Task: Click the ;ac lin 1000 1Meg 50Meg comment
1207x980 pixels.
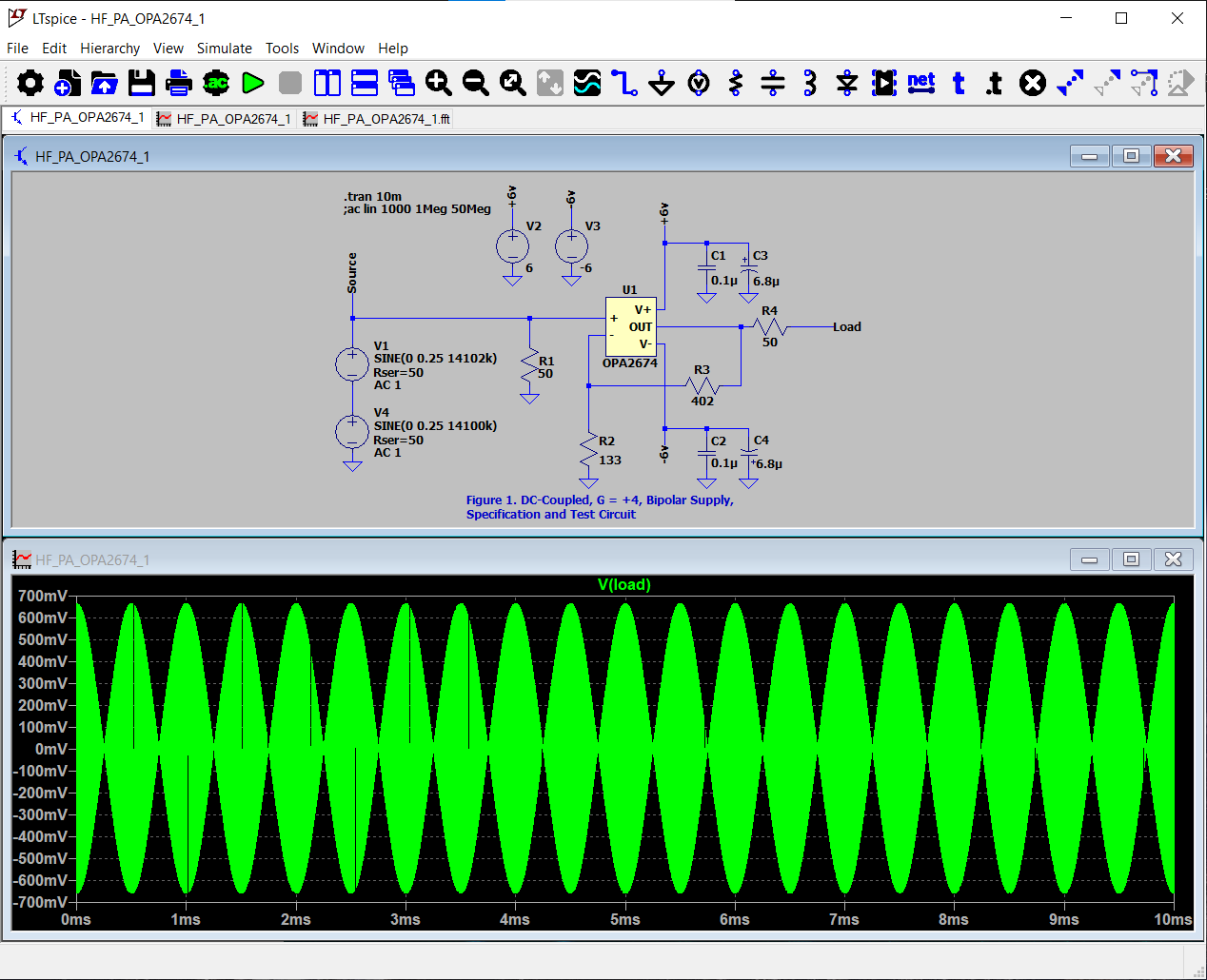Action: (418, 209)
